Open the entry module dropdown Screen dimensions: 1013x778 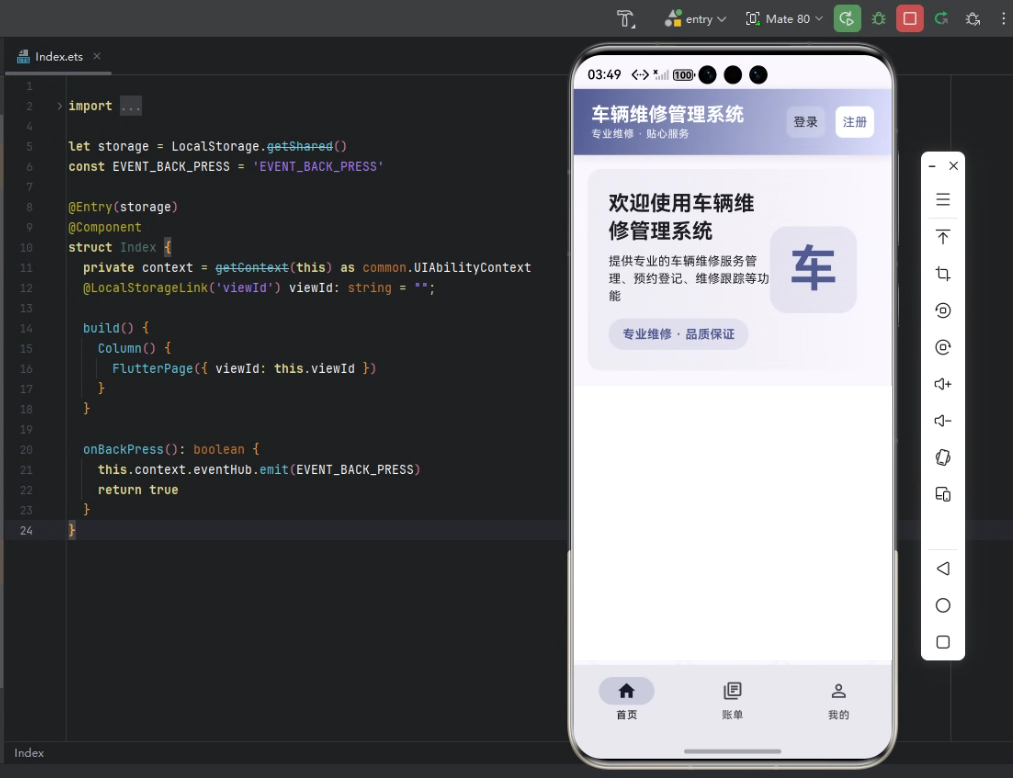pyautogui.click(x=695, y=19)
